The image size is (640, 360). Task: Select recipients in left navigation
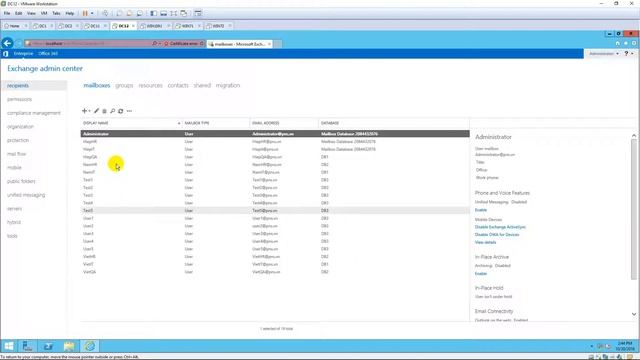pyautogui.click(x=18, y=85)
